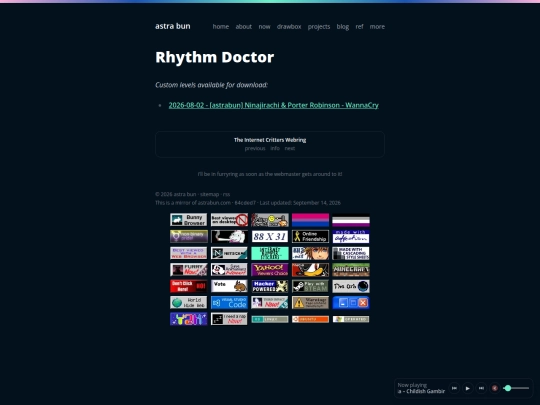Click the 'Made with Cascading Style Sheets' badge
The width and height of the screenshot is (540, 405).
(351, 253)
